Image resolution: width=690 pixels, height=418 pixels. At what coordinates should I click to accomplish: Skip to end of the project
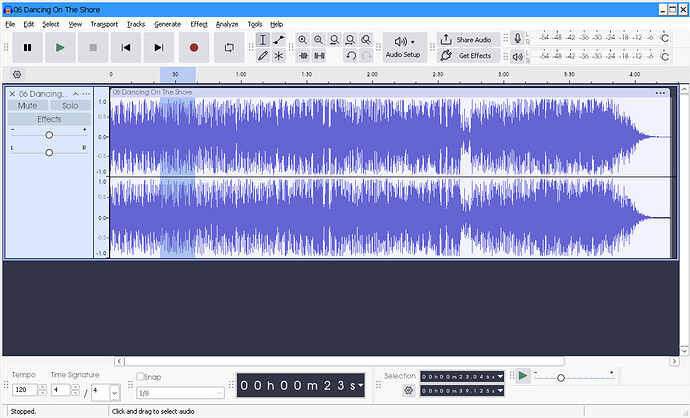(159, 48)
